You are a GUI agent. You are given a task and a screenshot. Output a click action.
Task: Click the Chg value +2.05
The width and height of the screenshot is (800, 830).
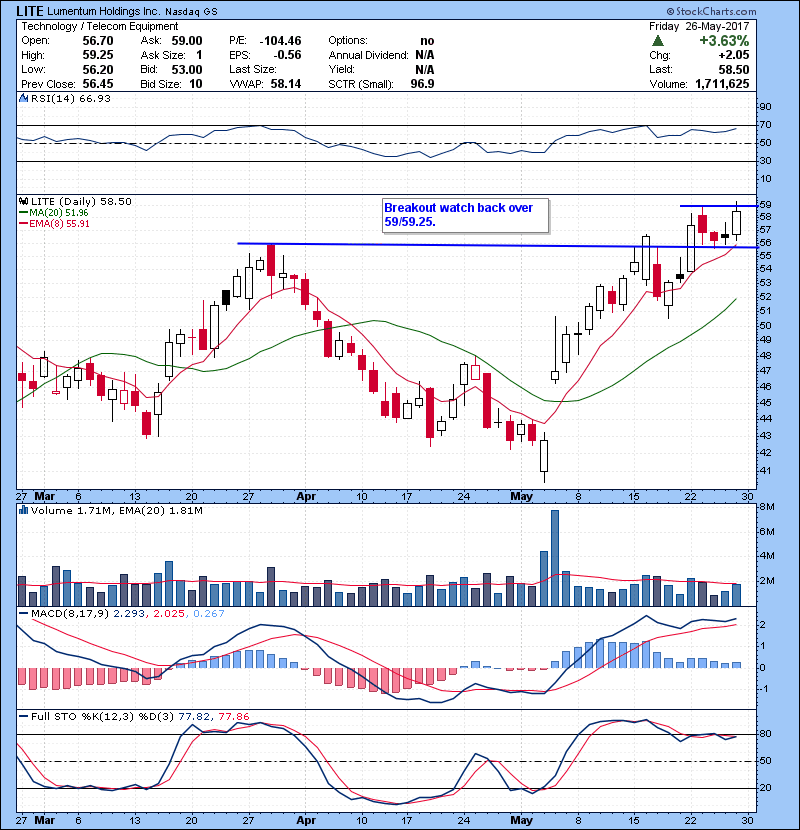(x=734, y=55)
